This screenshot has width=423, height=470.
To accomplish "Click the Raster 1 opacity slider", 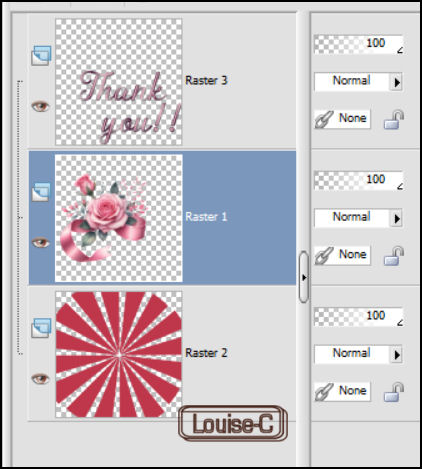I will [359, 181].
